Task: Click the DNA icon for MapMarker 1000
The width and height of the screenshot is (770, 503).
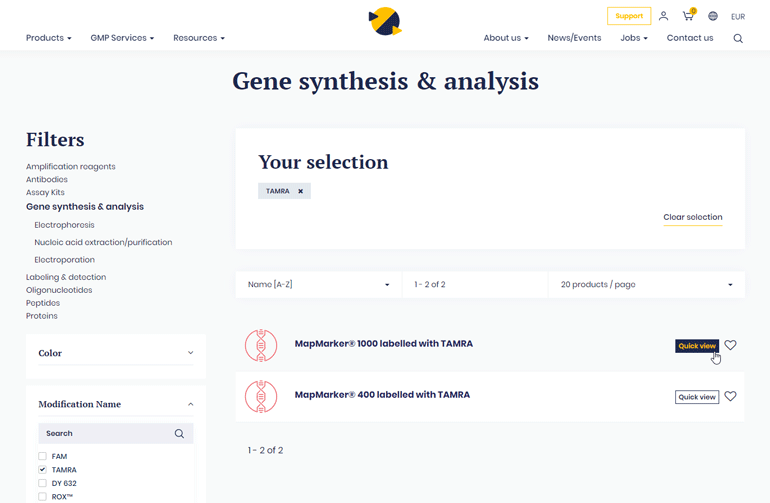Action: click(261, 345)
